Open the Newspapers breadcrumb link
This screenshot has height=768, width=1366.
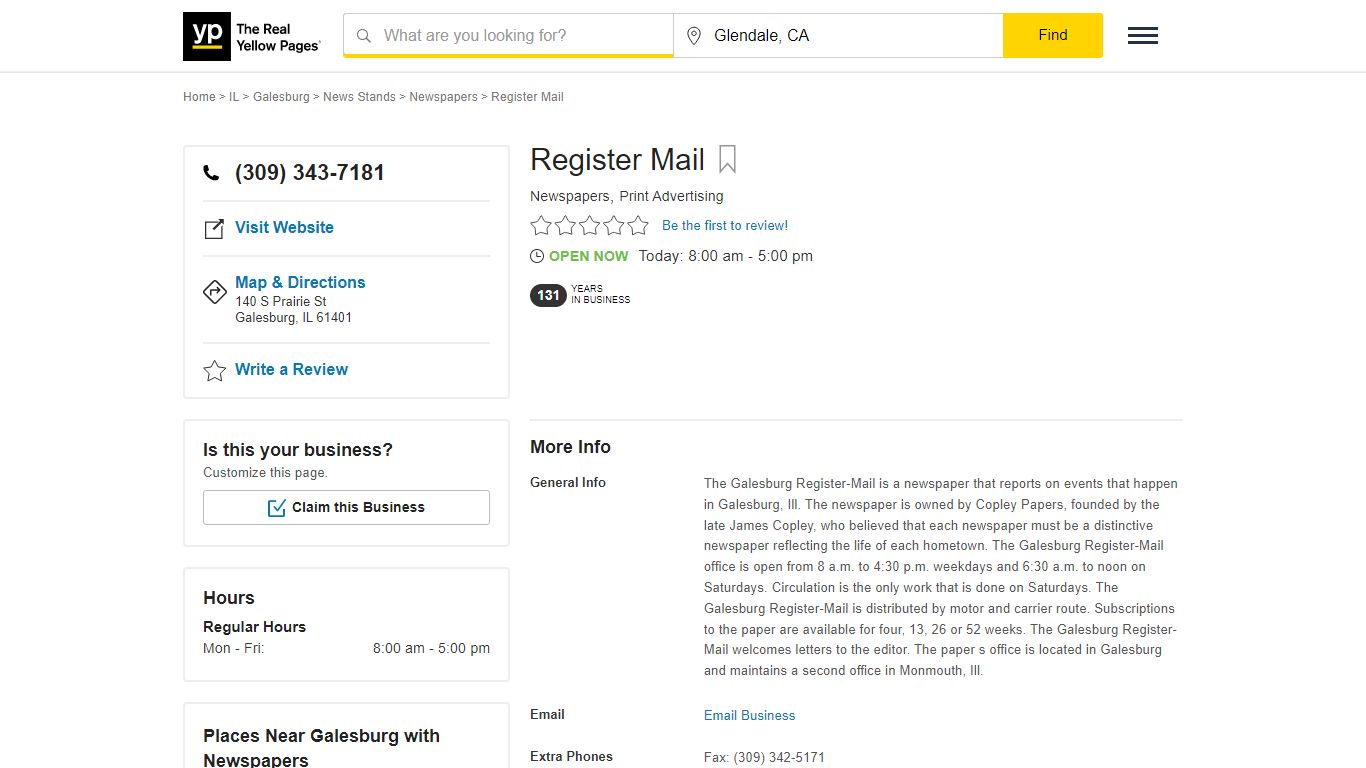point(443,97)
